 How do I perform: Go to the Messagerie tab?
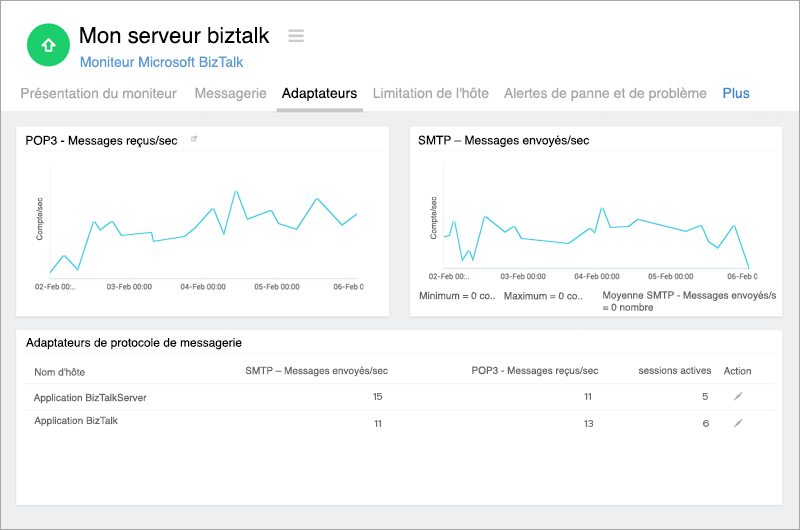[x=230, y=93]
